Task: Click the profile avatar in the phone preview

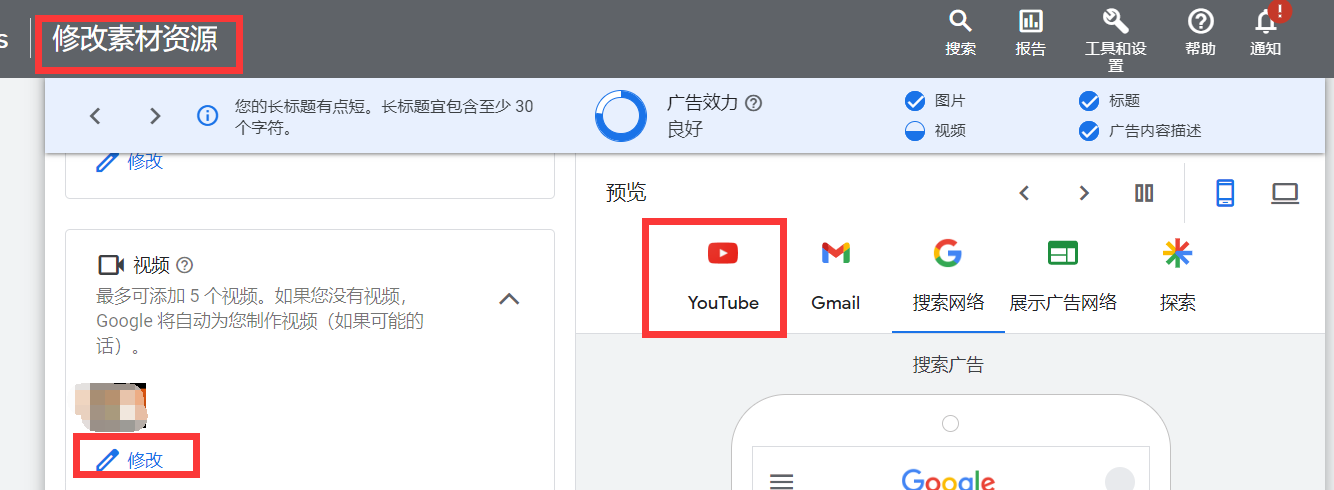Action: point(1120,480)
